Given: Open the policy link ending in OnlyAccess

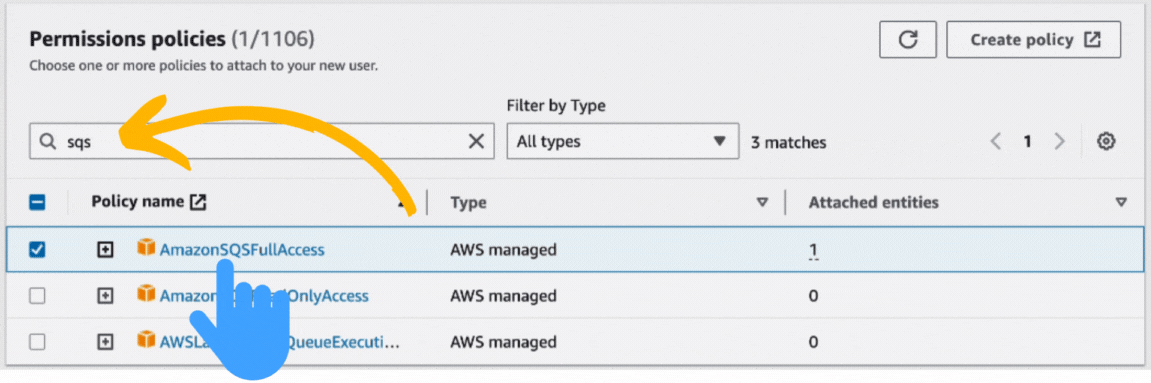Looking at the screenshot, I should click(x=264, y=296).
